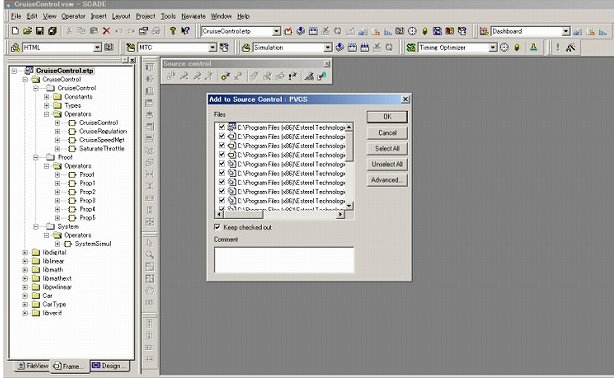Click the Unselect All button
The height and width of the screenshot is (378, 614).
click(x=387, y=164)
